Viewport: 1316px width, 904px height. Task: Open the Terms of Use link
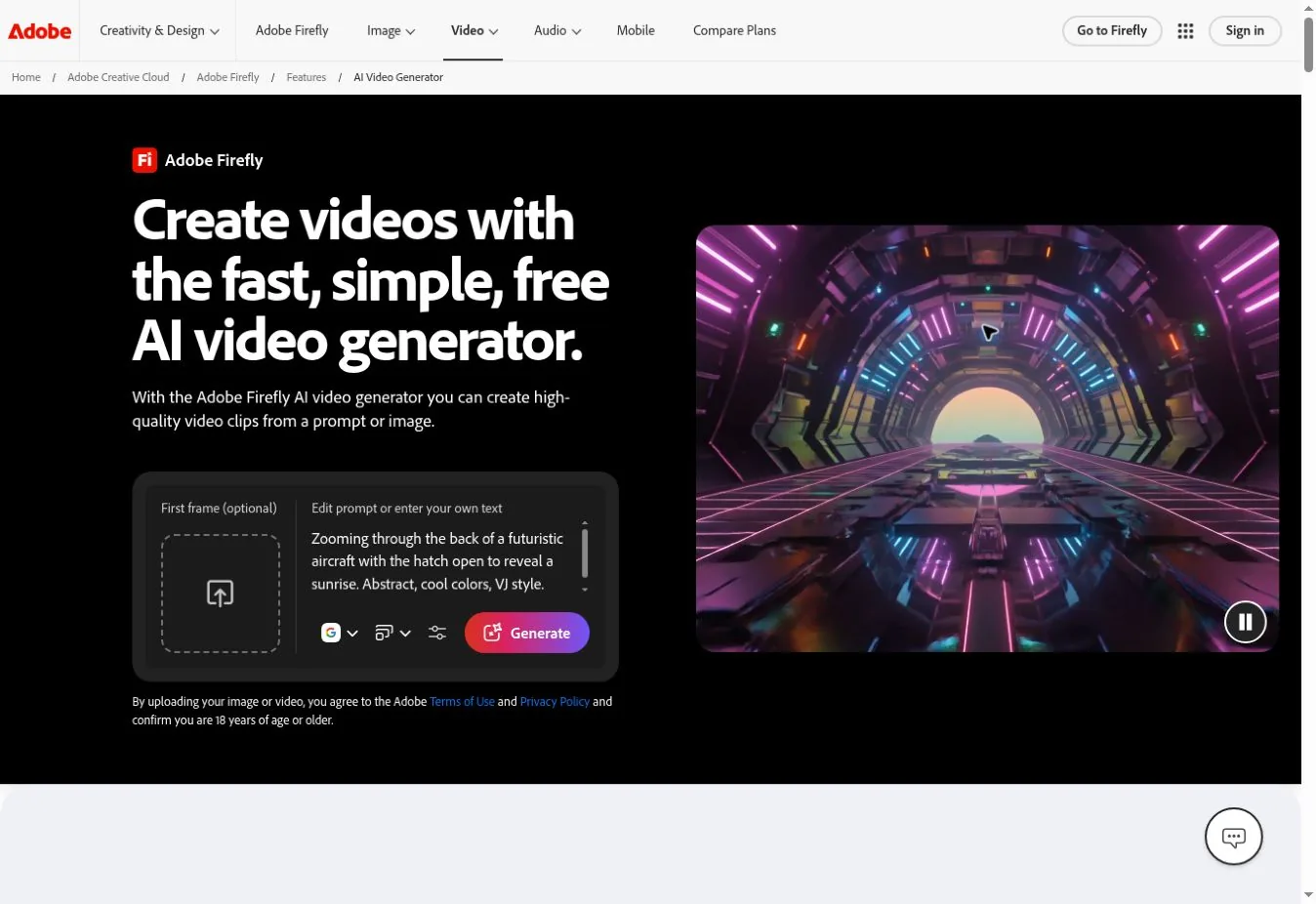coord(462,702)
